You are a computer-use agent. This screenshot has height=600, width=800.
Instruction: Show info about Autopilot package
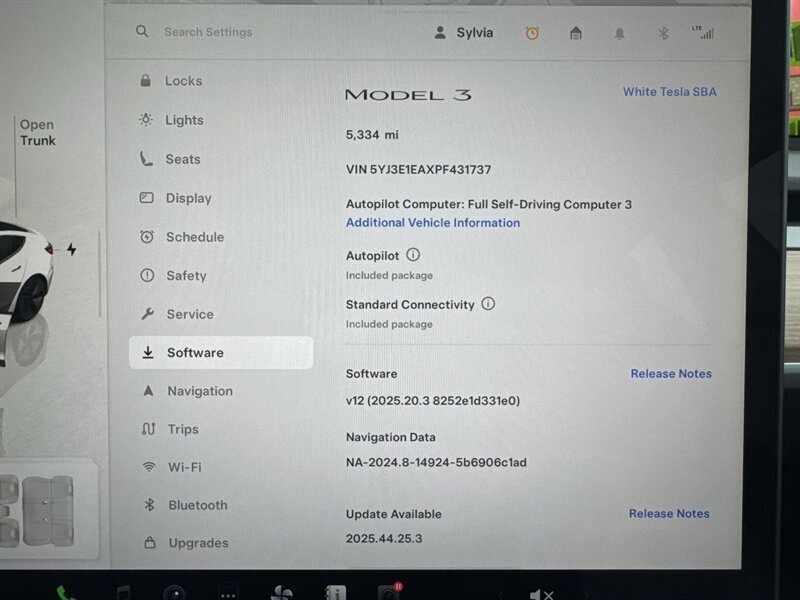413,256
